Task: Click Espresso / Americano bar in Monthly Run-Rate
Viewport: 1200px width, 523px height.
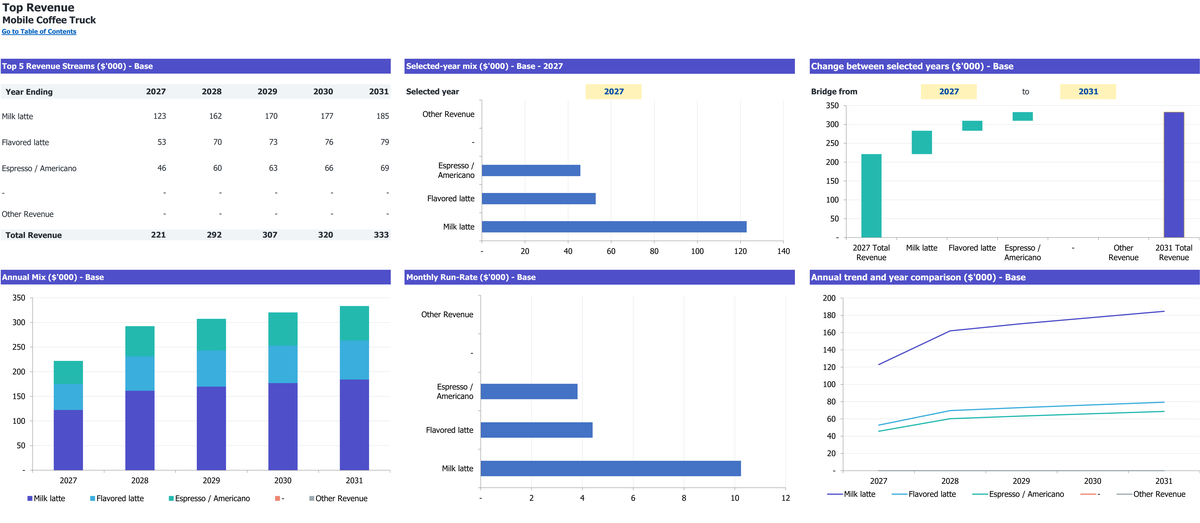Action: point(529,391)
